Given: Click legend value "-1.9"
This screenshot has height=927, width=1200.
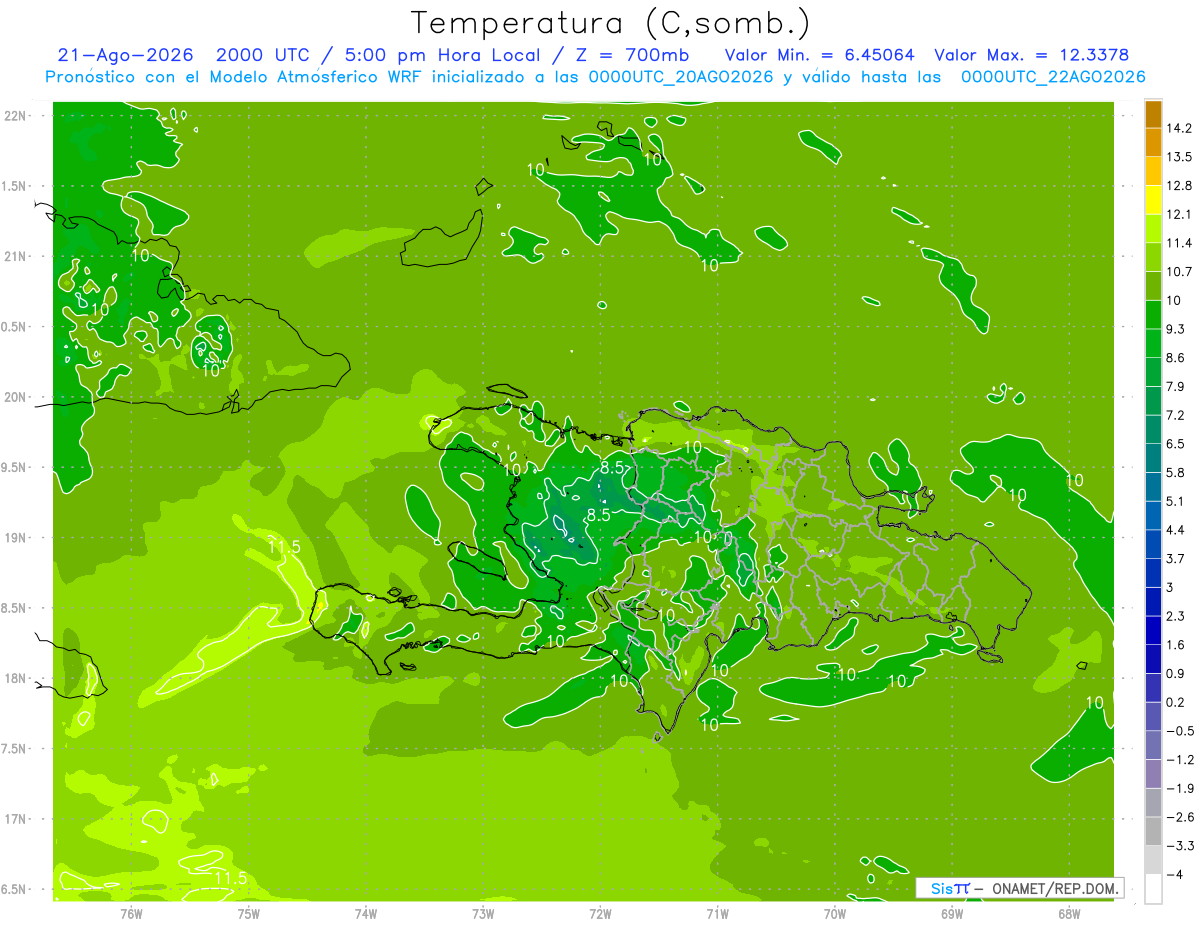Looking at the screenshot, I should click(x=1179, y=788).
